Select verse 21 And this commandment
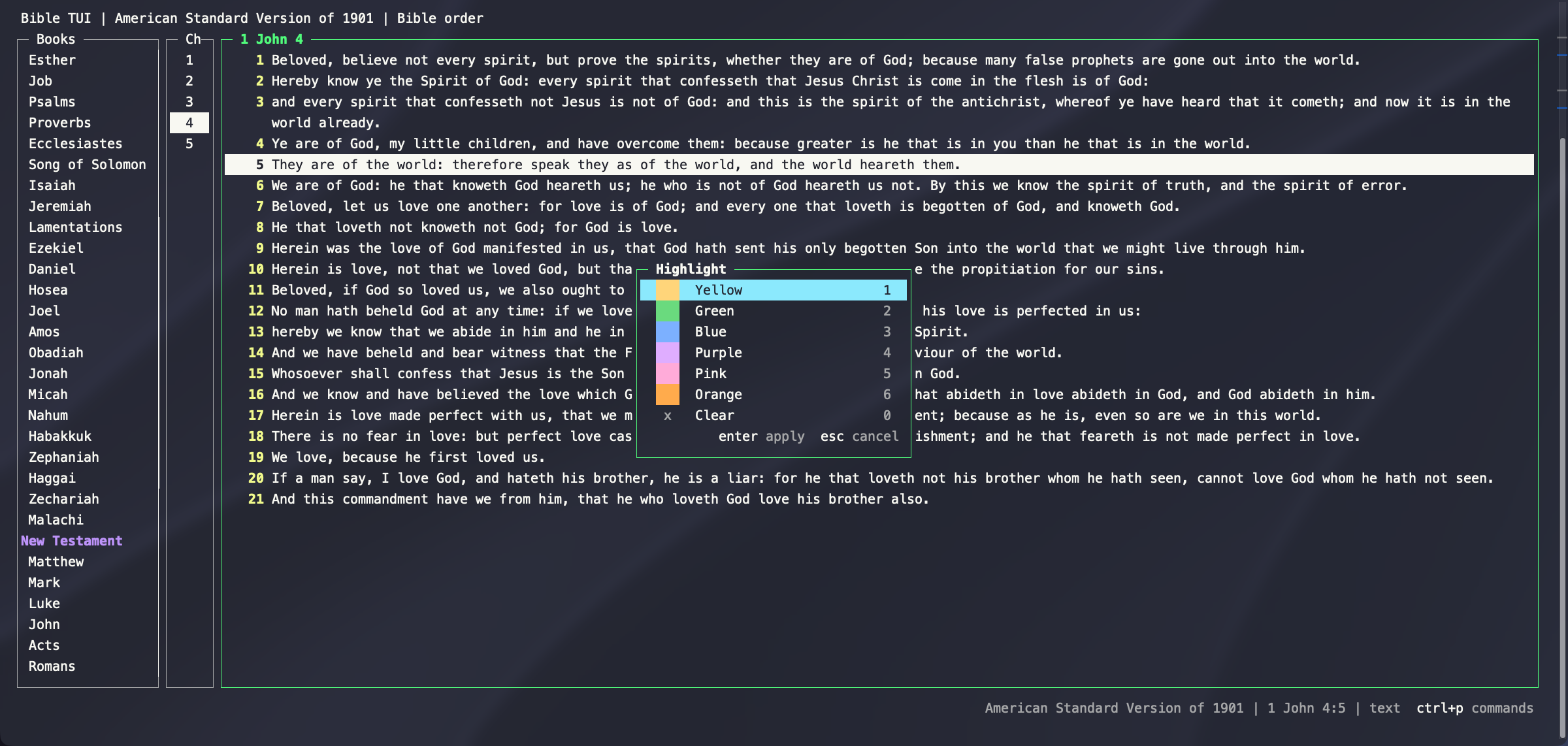 879,499
